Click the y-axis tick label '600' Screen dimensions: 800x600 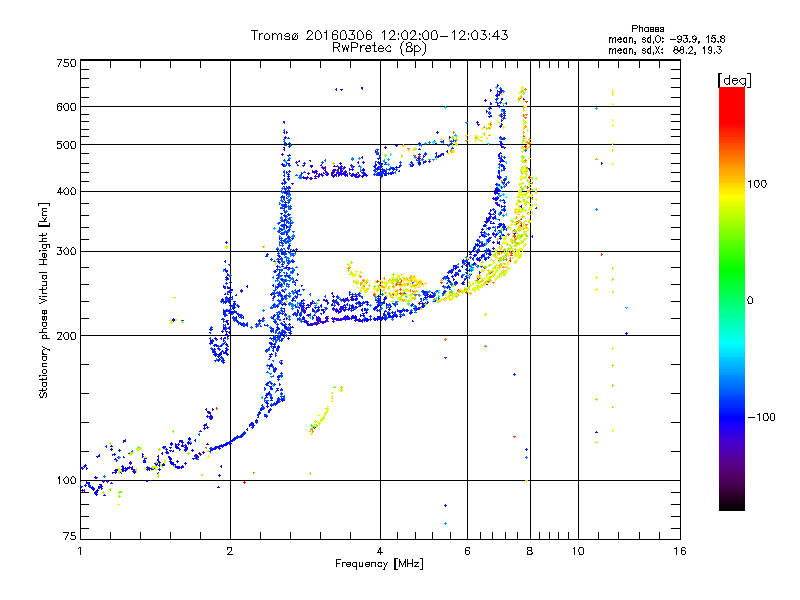point(66,107)
